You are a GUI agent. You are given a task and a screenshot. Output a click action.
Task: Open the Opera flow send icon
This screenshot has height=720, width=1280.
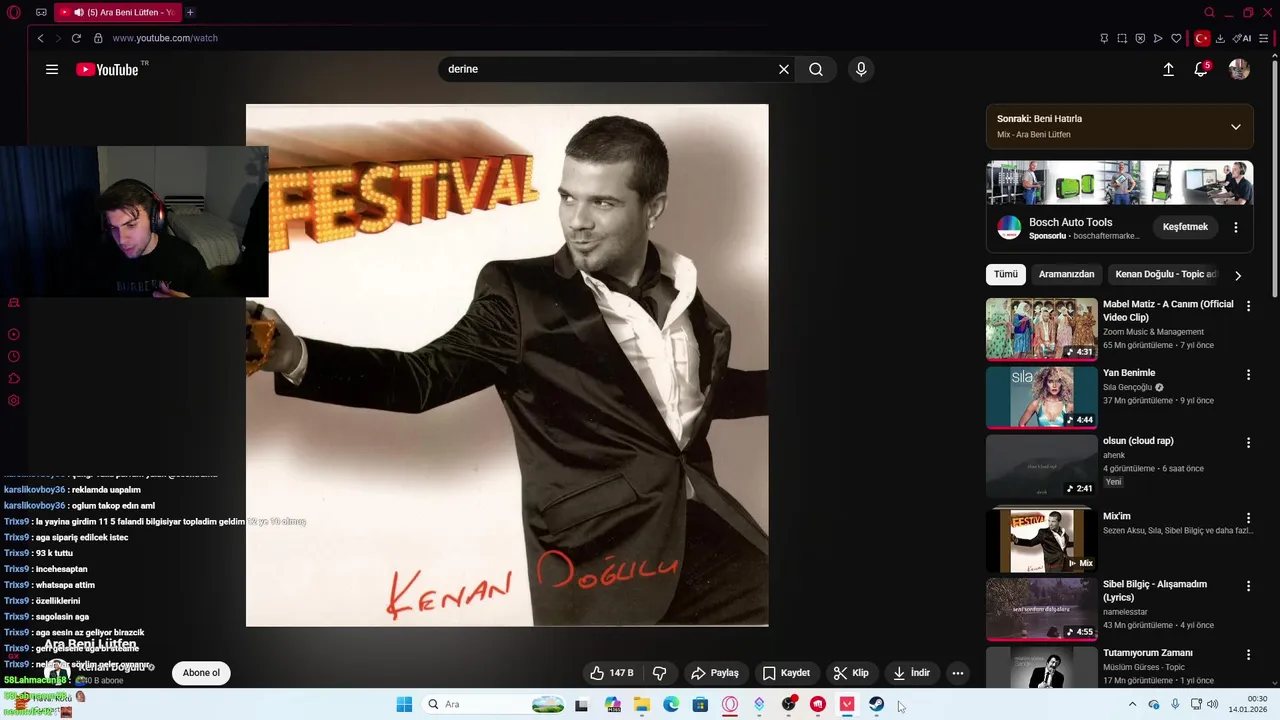[x=1158, y=38]
